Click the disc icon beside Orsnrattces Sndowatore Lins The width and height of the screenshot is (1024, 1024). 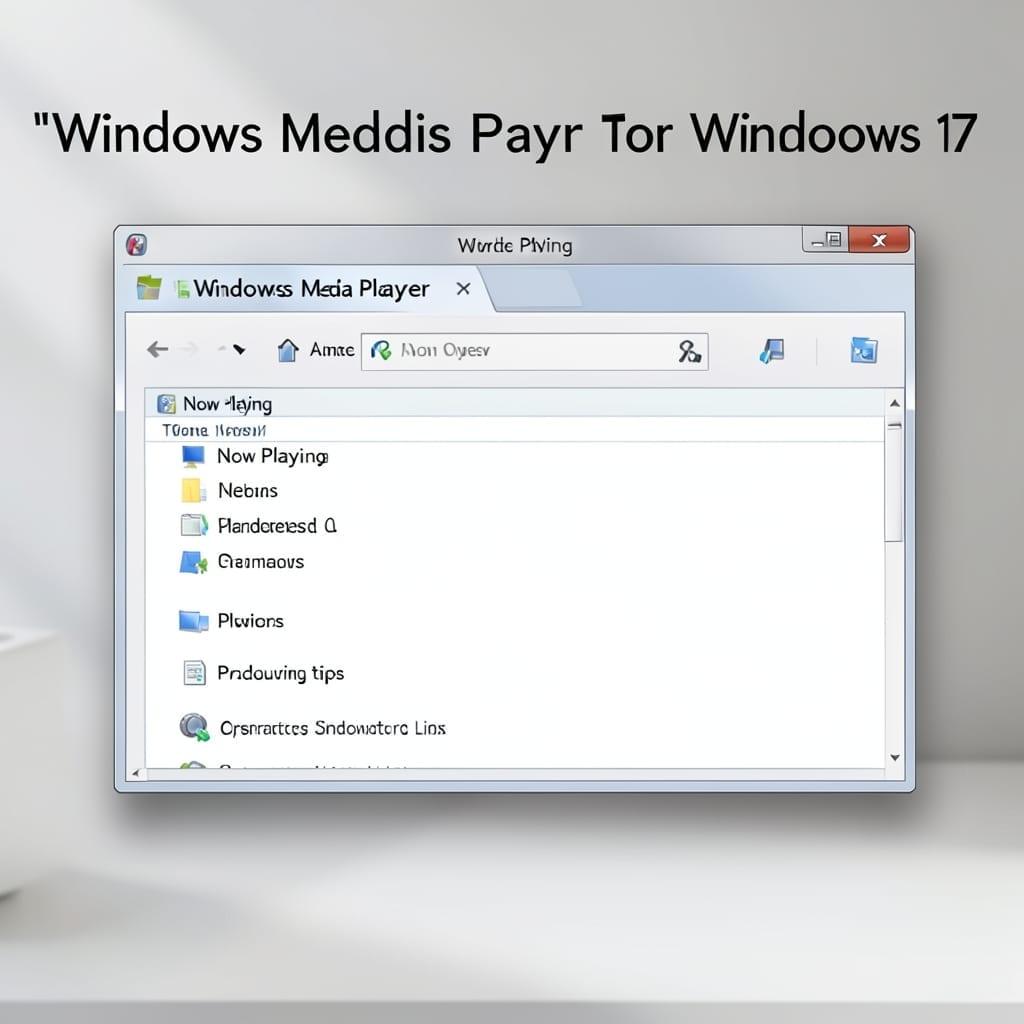coord(194,727)
